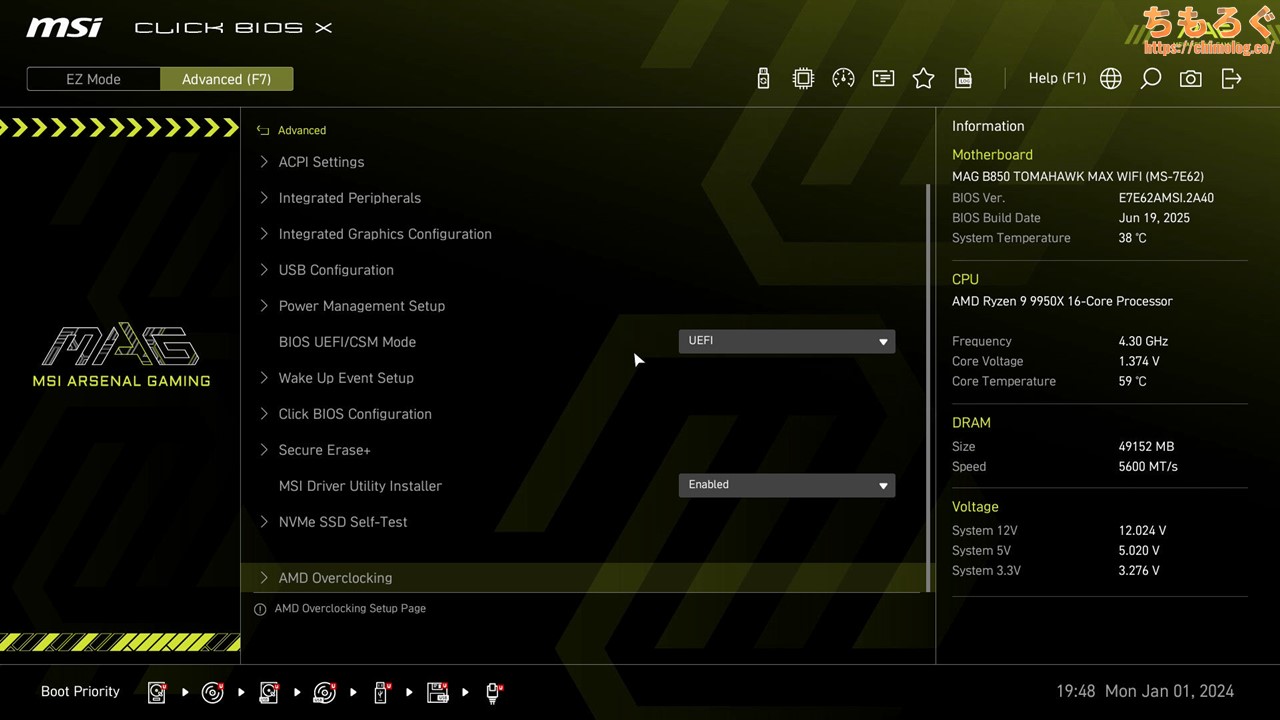Select the USB key boot device icon
Screen dimensions: 1280x720
[x=381, y=692]
